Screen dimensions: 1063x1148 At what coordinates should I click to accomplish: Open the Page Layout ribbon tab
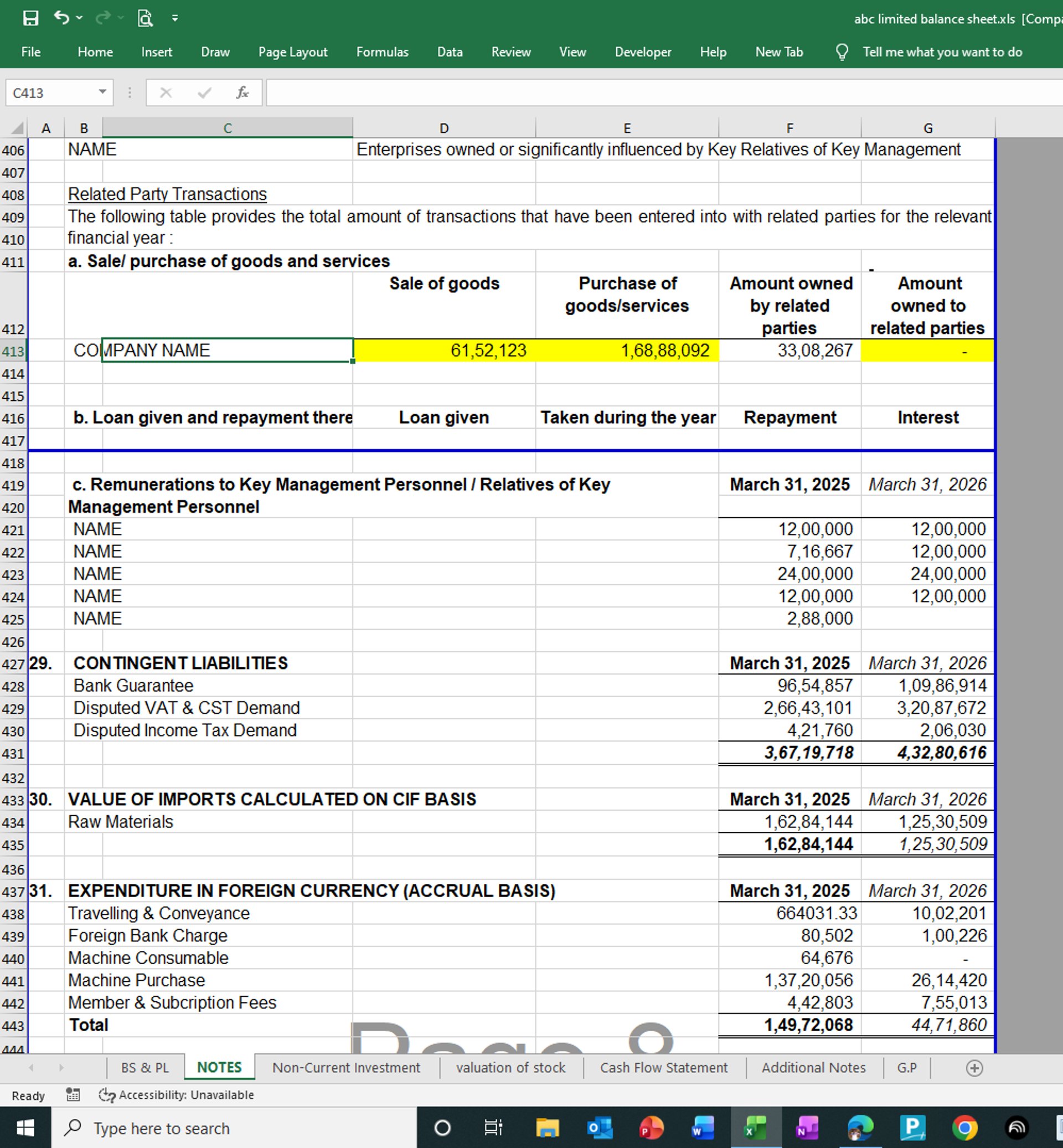(292, 52)
